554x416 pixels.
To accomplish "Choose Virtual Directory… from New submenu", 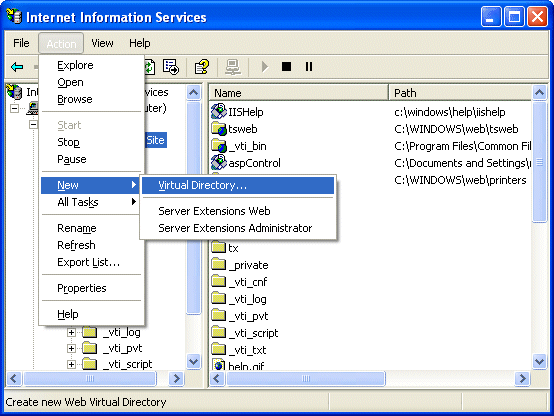I will [238, 185].
